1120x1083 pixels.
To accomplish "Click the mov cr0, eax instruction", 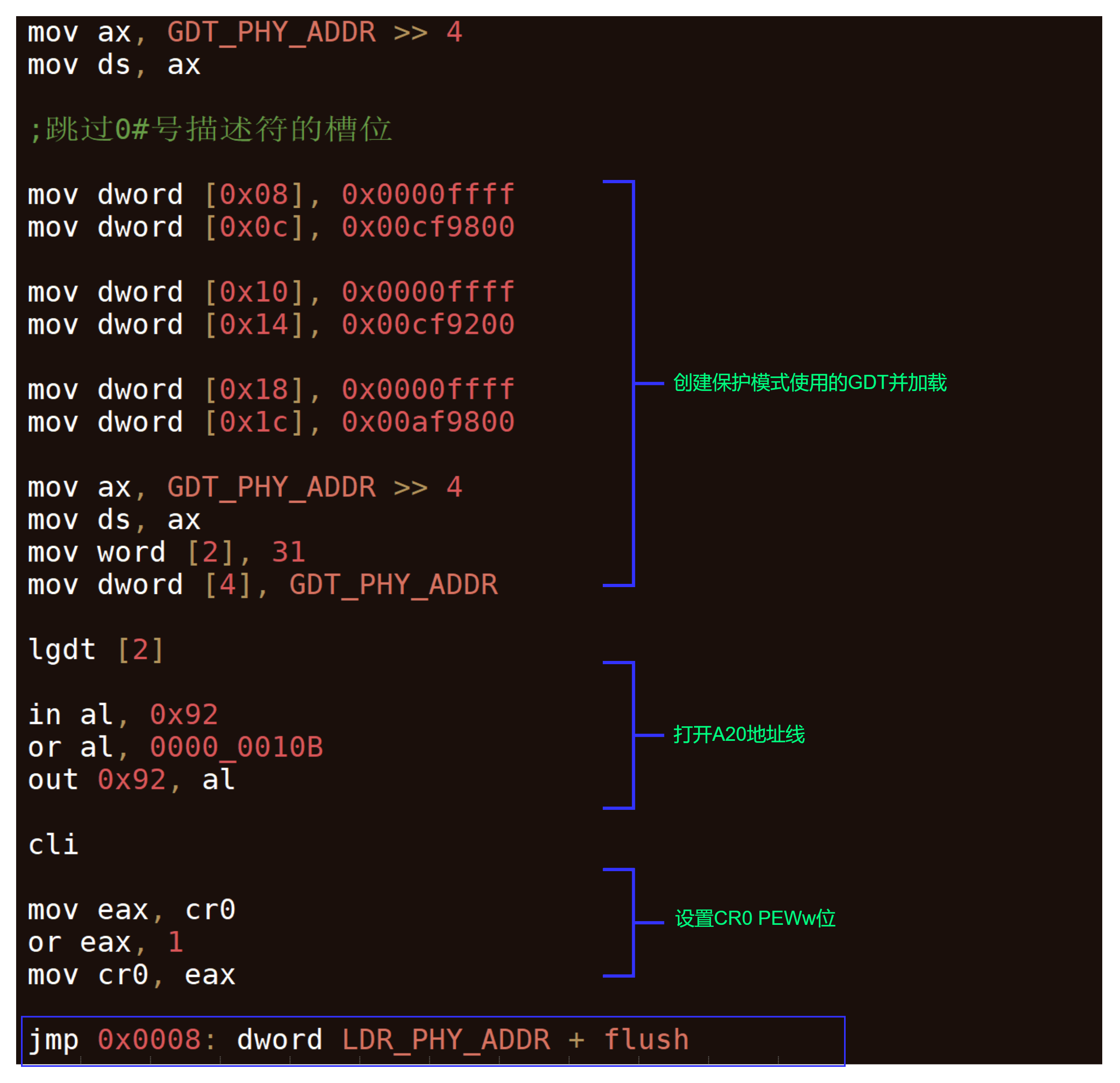I will click(132, 975).
